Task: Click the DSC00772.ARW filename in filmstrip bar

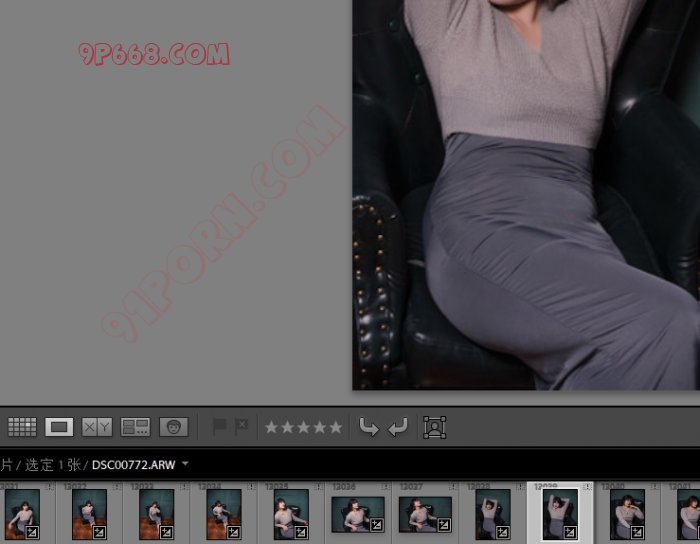Action: pyautogui.click(x=133, y=465)
